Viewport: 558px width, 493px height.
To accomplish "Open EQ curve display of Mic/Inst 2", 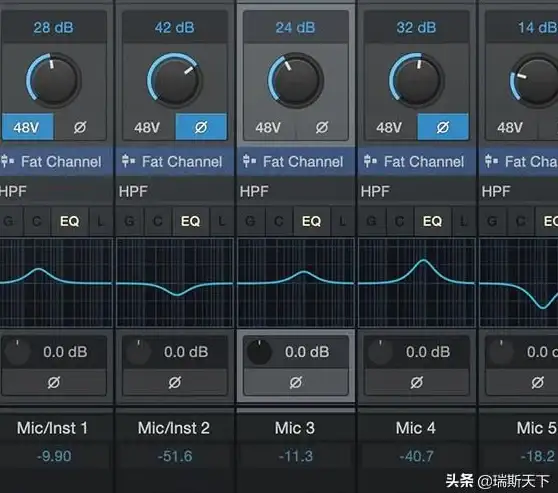I will point(175,283).
